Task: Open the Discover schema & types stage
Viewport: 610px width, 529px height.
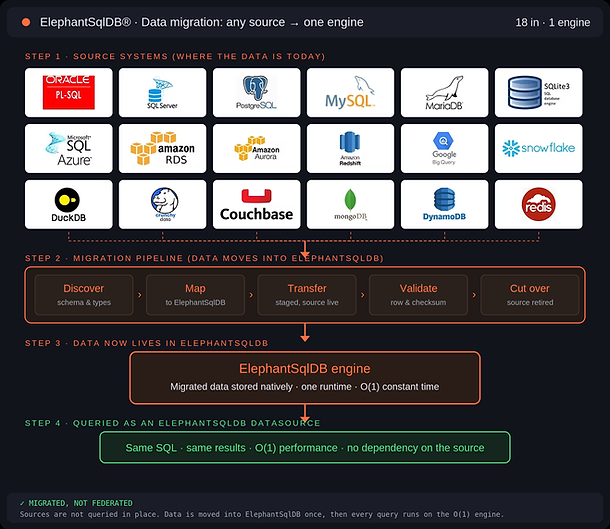Action: [84, 295]
